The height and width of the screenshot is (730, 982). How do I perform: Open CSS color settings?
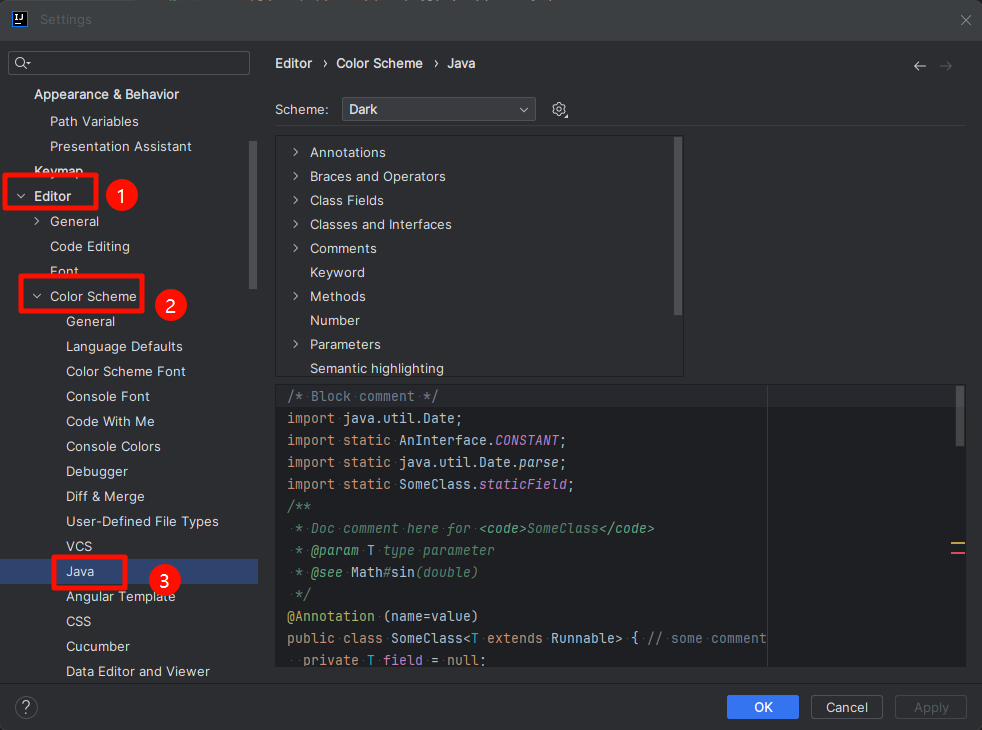78,622
